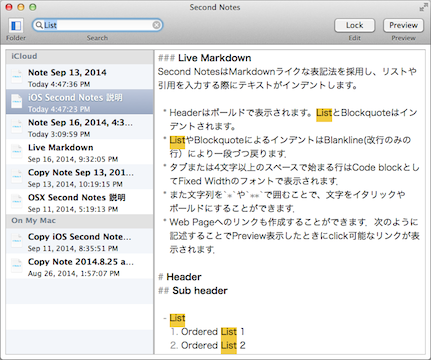Click the Sep 13, 2014, 10:19:15 PM timestamp
This screenshot has width=431, height=360.
click(x=75, y=184)
